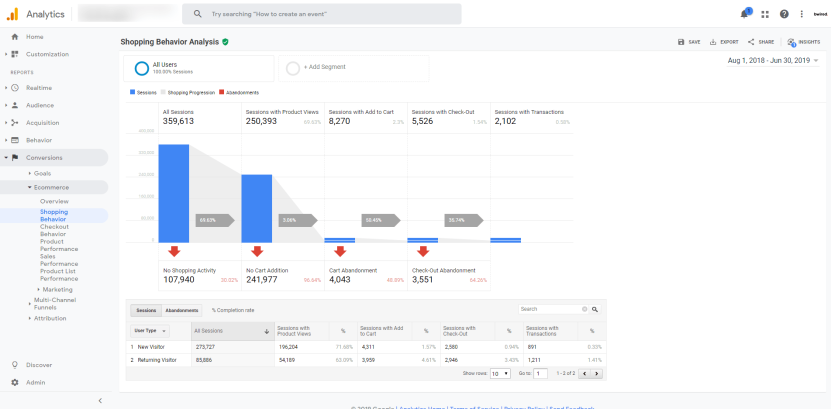
Task: Click the Cart Abandonment red arrow
Action: [x=340, y=251]
